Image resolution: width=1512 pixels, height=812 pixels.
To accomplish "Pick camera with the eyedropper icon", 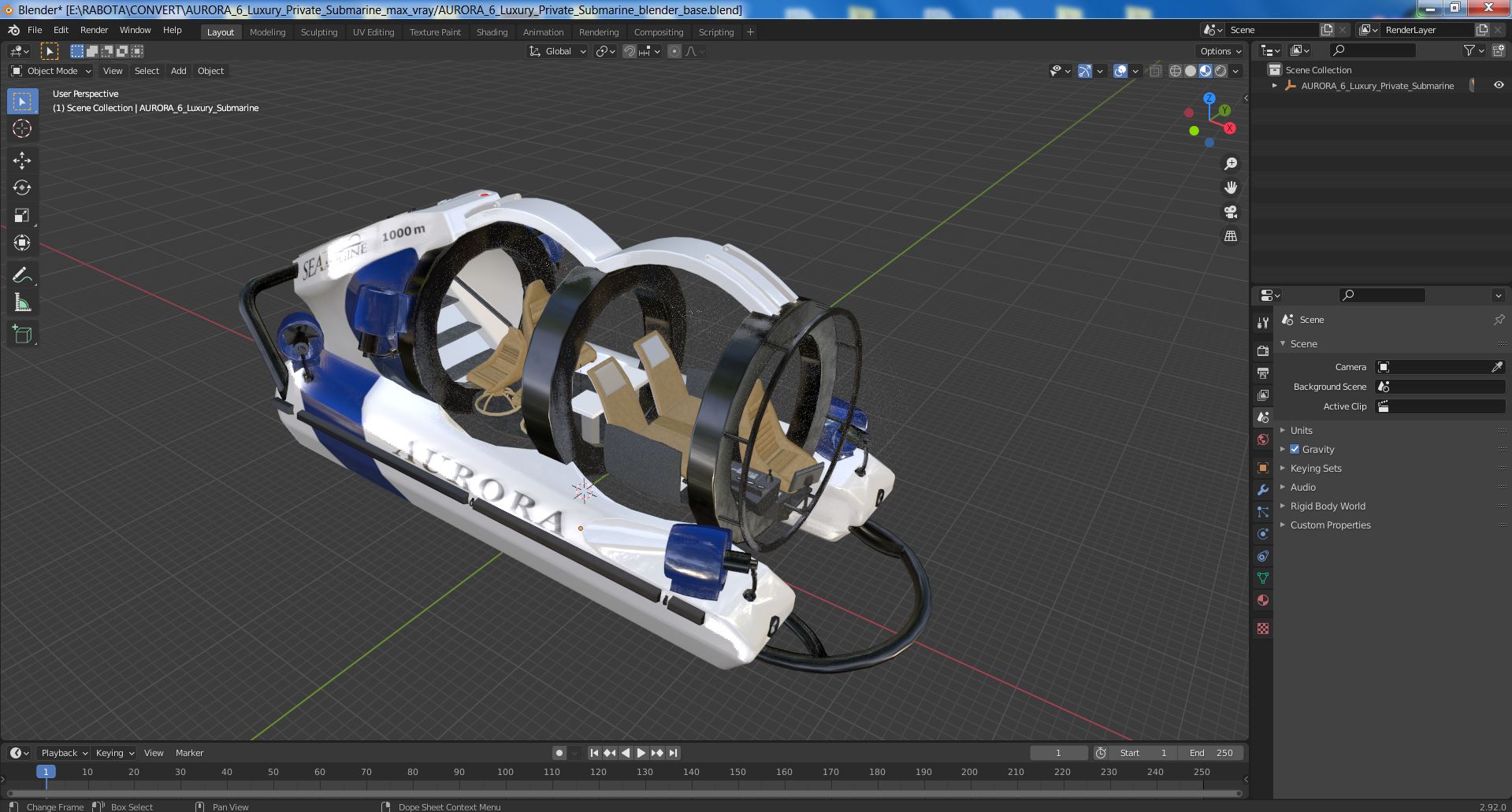I will click(1497, 367).
